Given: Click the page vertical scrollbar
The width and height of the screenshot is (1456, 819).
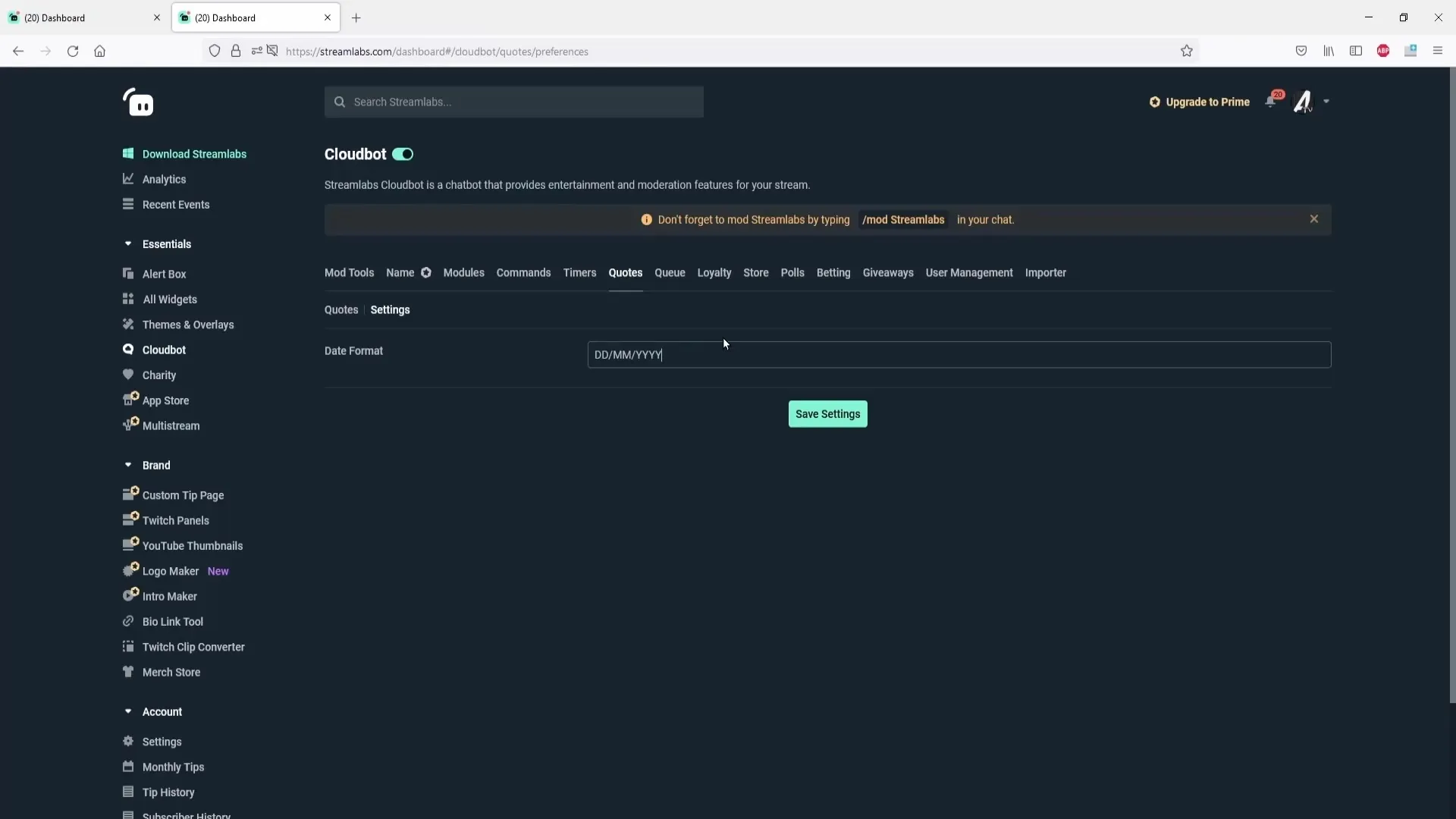Looking at the screenshot, I should coord(1452,385).
